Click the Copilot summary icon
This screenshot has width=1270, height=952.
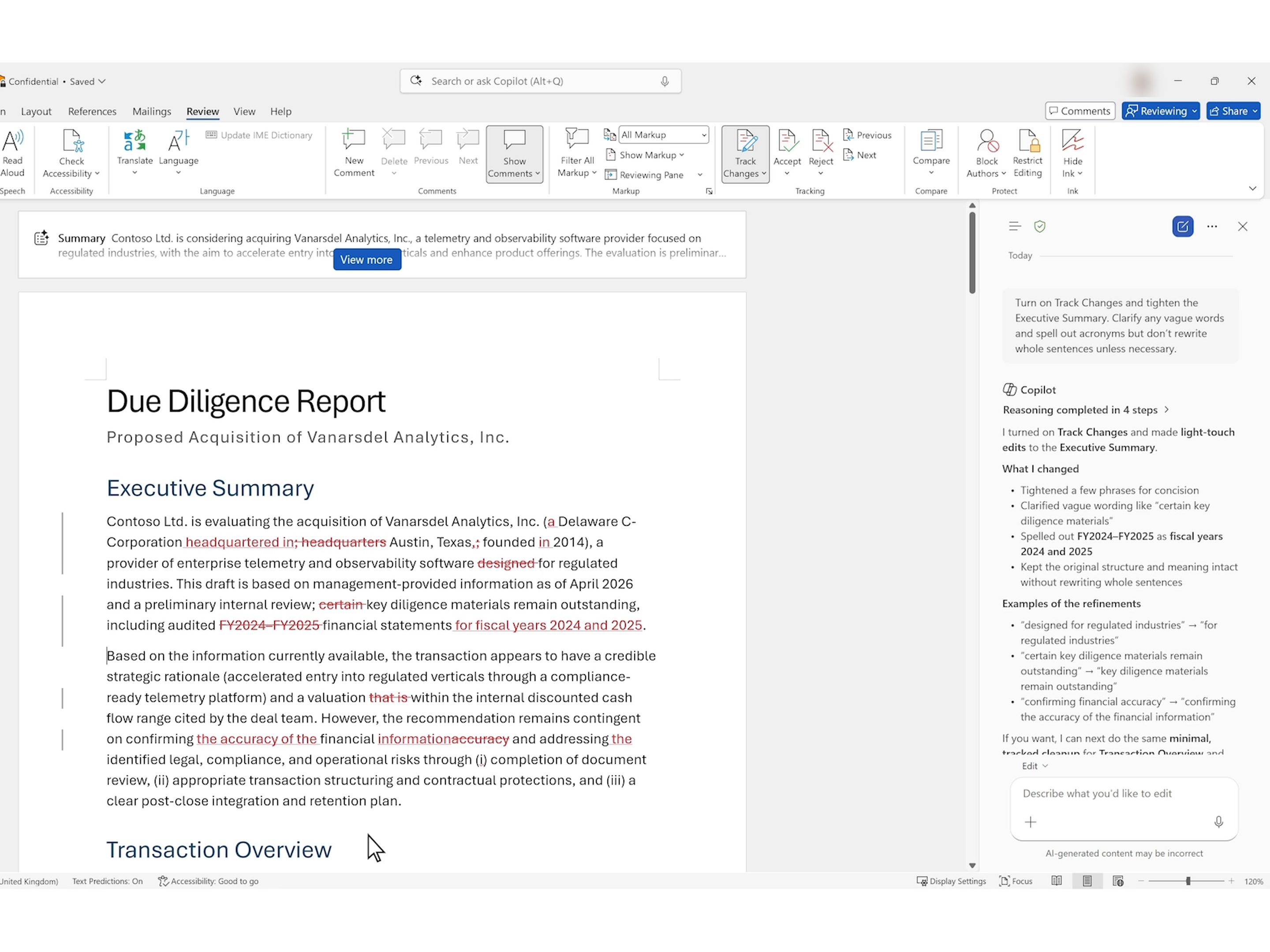(x=41, y=238)
